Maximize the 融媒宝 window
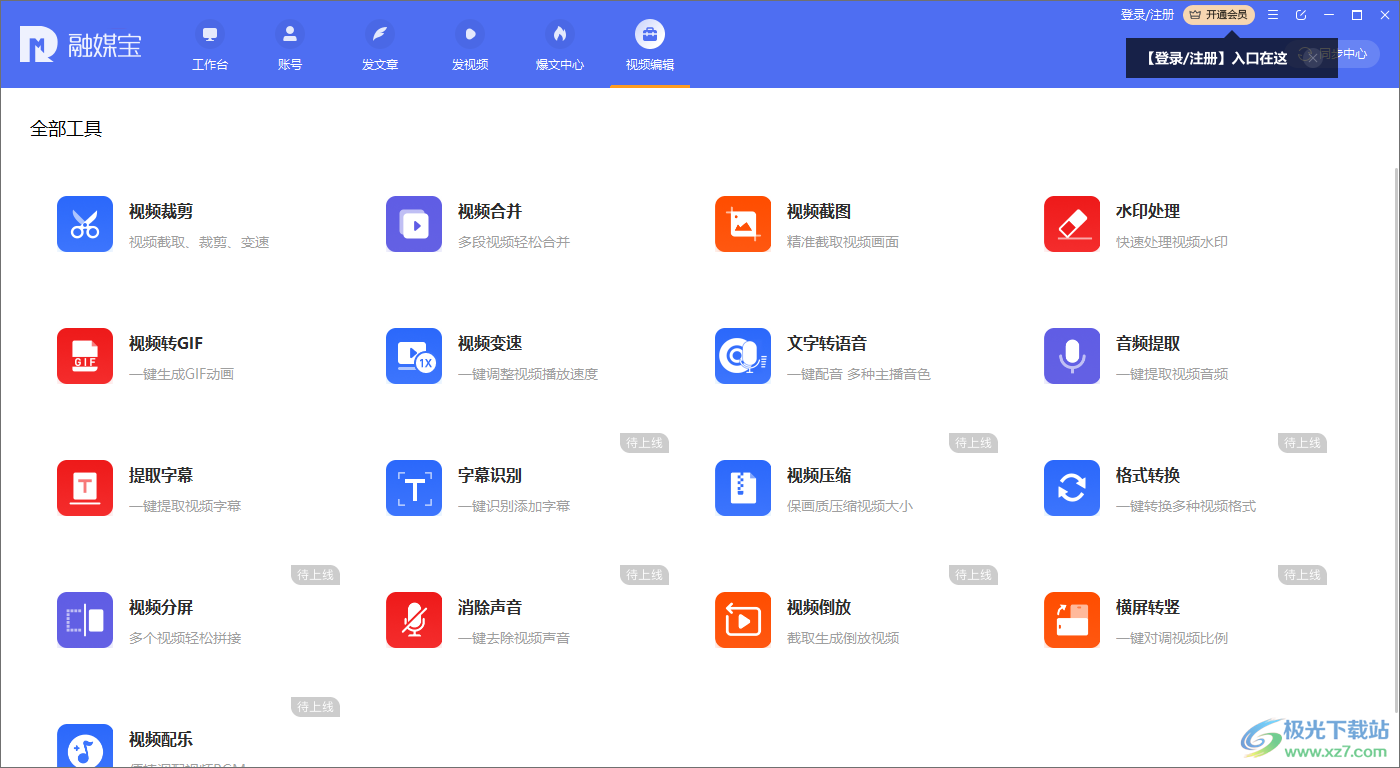This screenshot has width=1400, height=768. click(1357, 15)
